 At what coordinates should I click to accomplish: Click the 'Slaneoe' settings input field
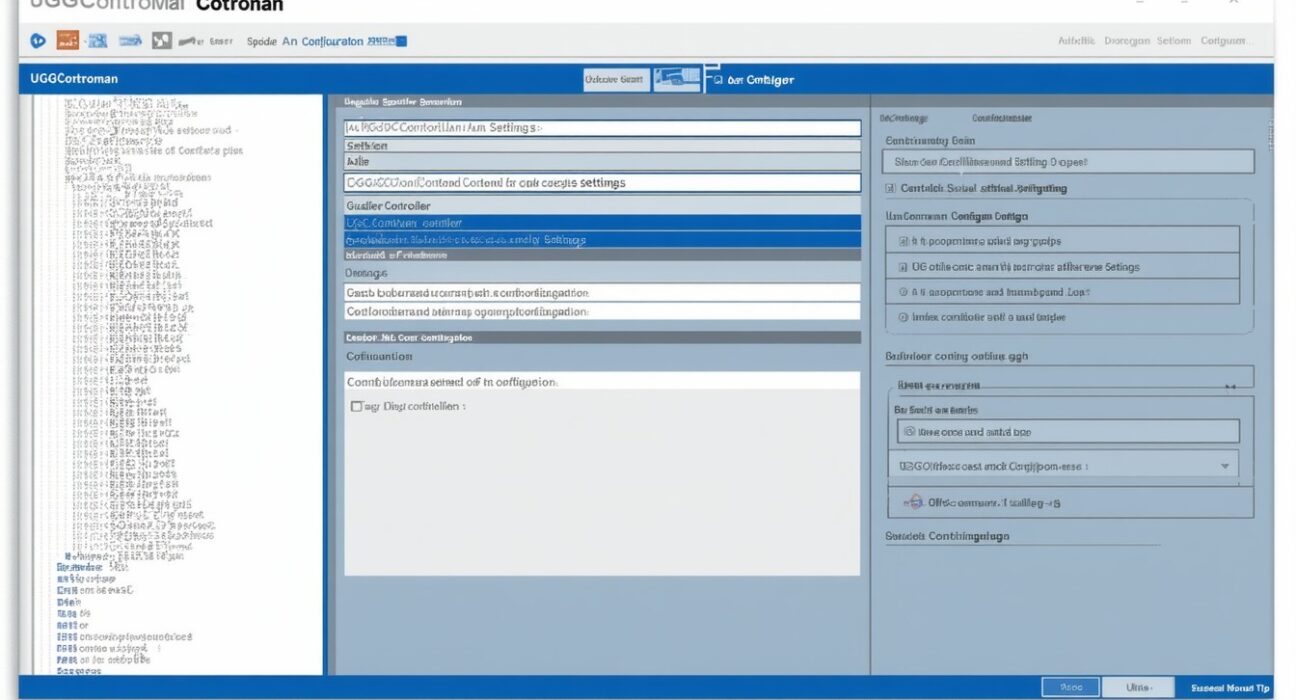pos(1068,162)
